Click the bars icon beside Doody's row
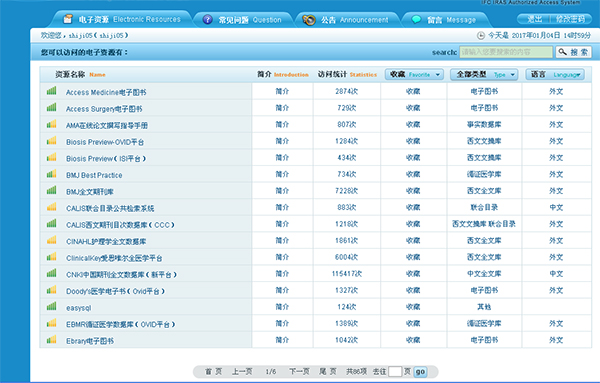 pyautogui.click(x=51, y=290)
